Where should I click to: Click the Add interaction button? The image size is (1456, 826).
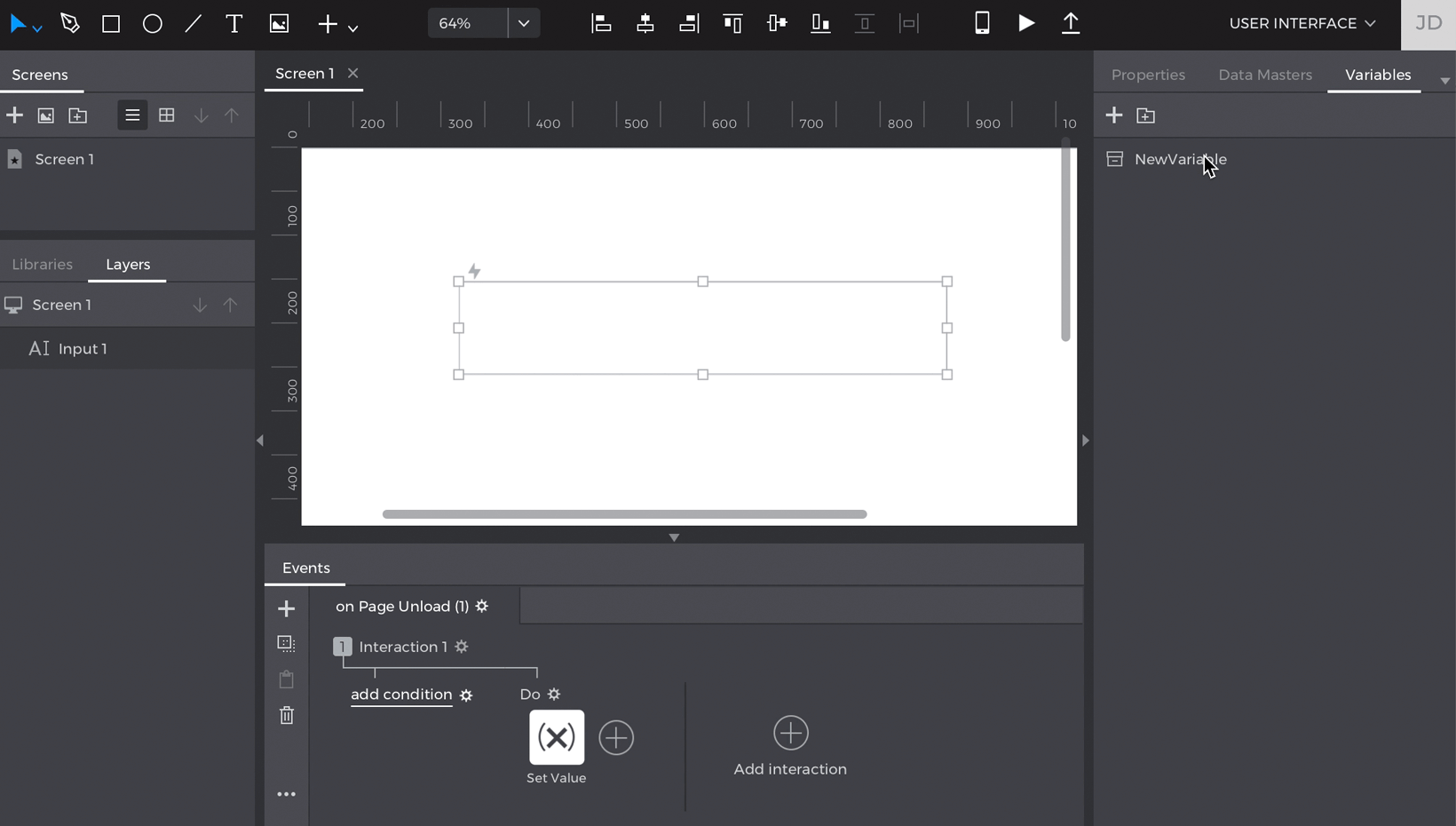click(x=790, y=746)
